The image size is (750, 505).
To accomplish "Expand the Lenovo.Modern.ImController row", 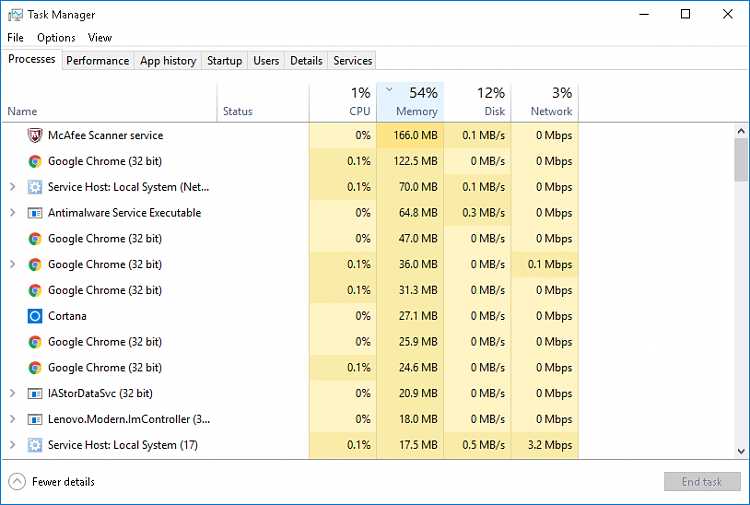I will coord(13,419).
